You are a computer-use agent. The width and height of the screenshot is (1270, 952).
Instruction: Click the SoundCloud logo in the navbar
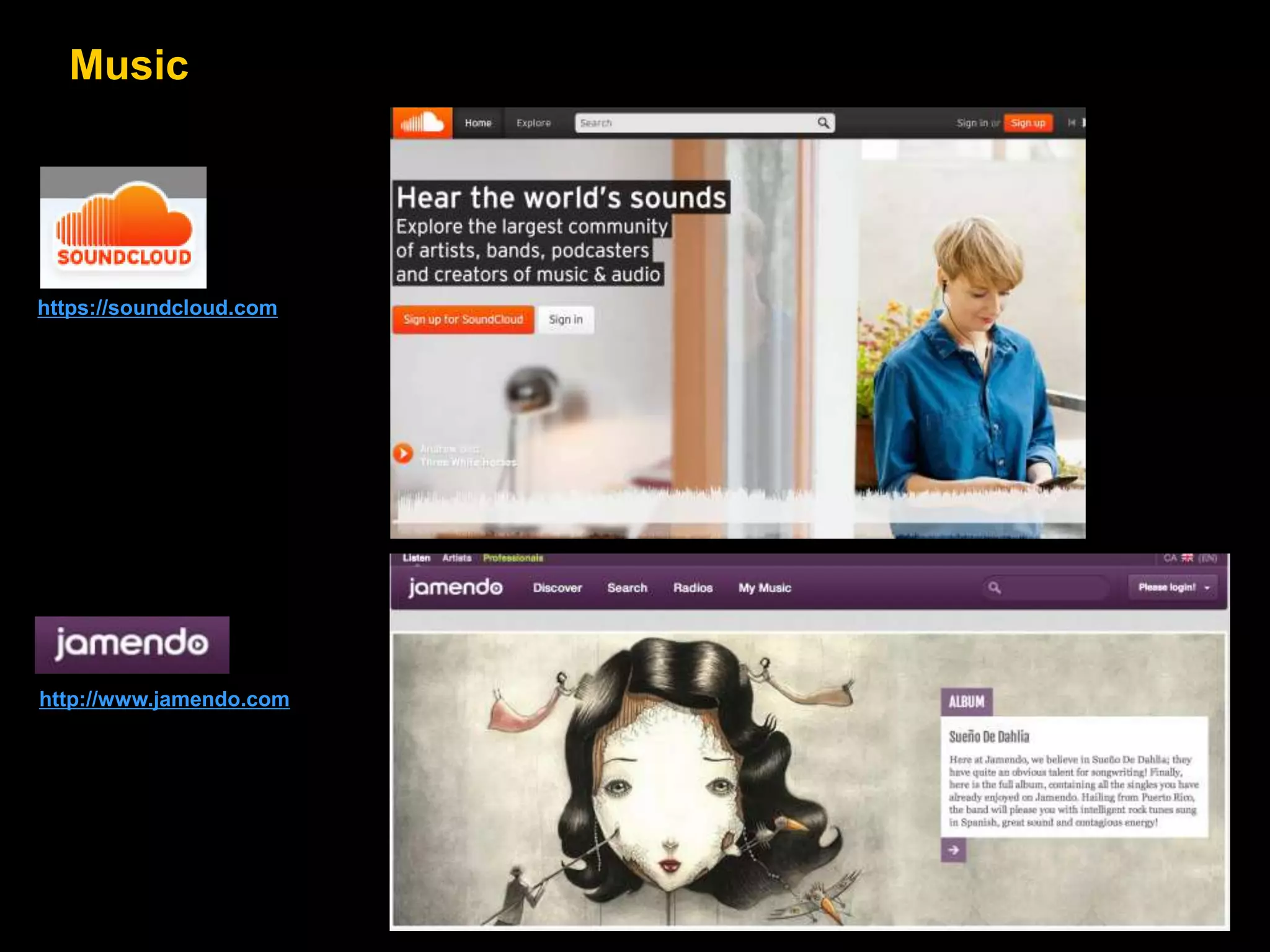tap(422, 123)
